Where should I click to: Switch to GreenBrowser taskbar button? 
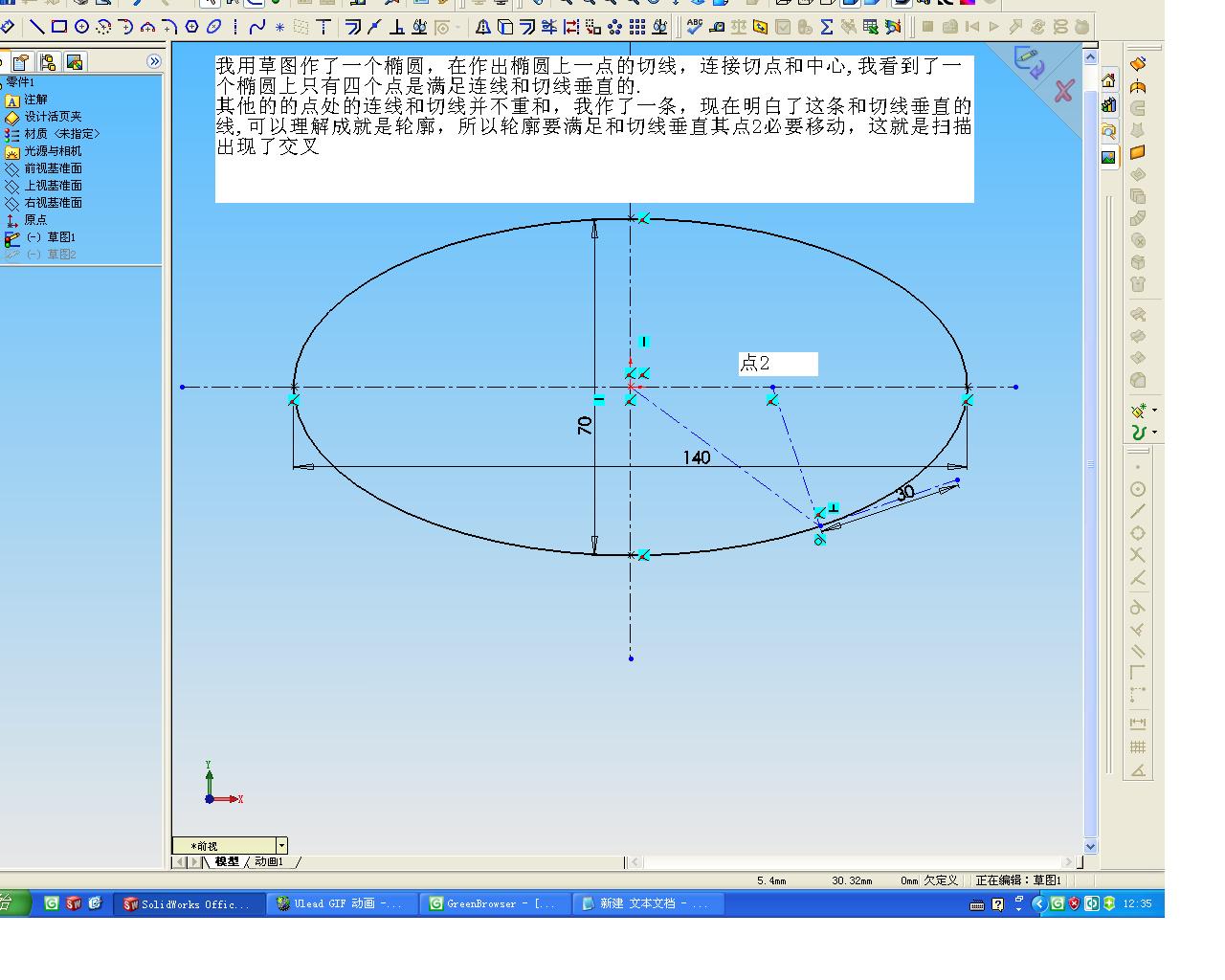(x=496, y=903)
